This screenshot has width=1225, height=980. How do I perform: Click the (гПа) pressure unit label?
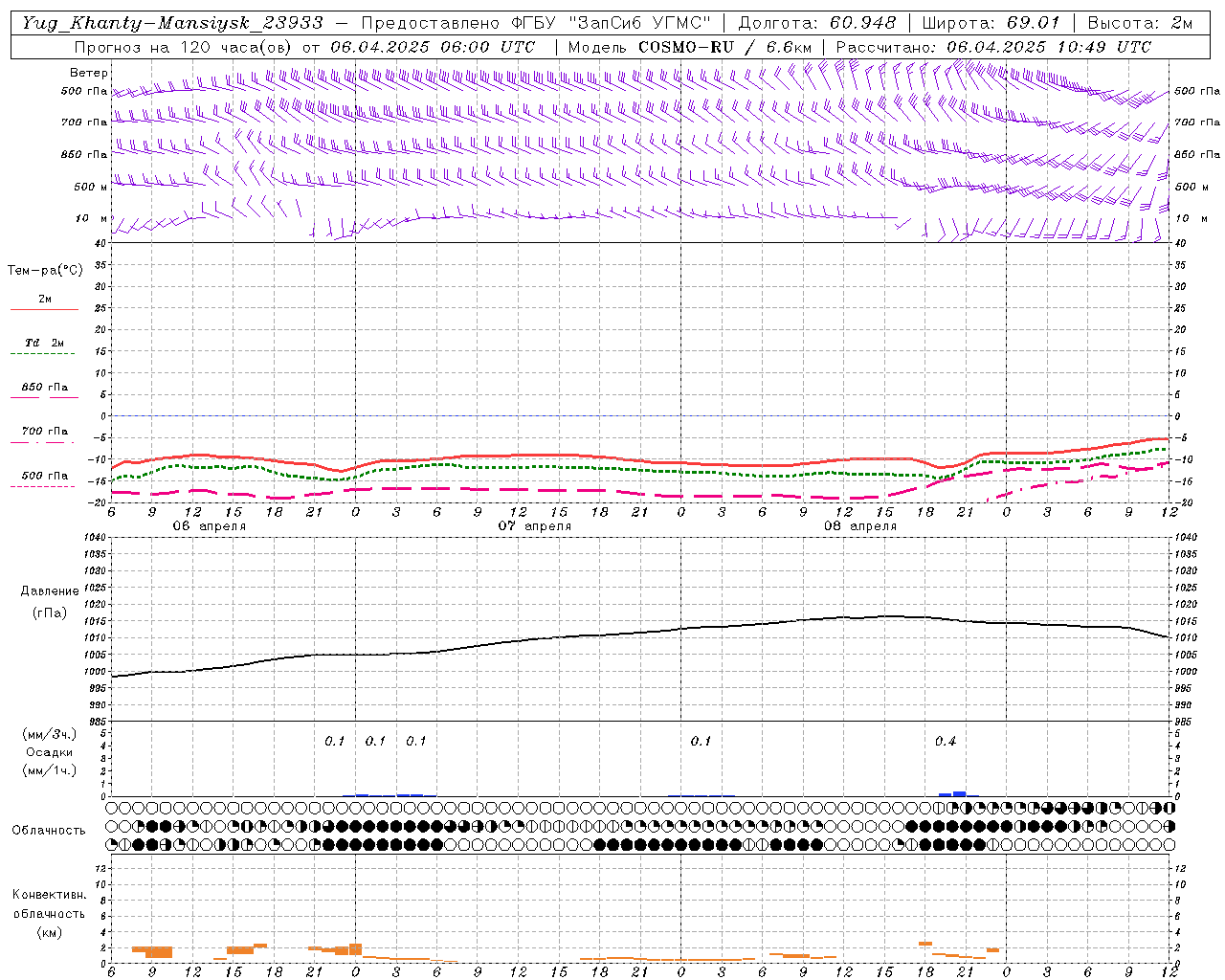pos(50,613)
